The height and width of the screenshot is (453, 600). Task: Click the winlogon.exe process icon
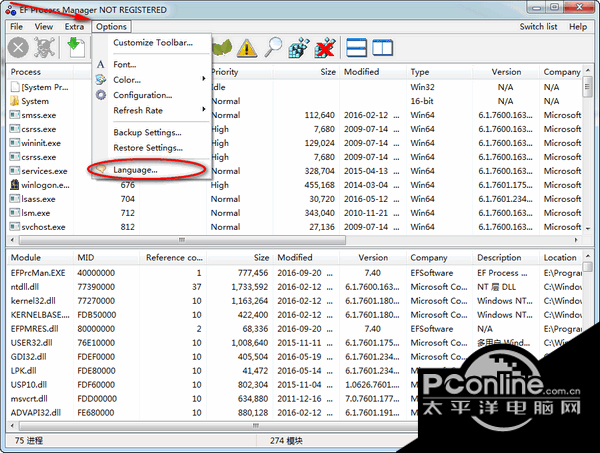tap(15, 185)
